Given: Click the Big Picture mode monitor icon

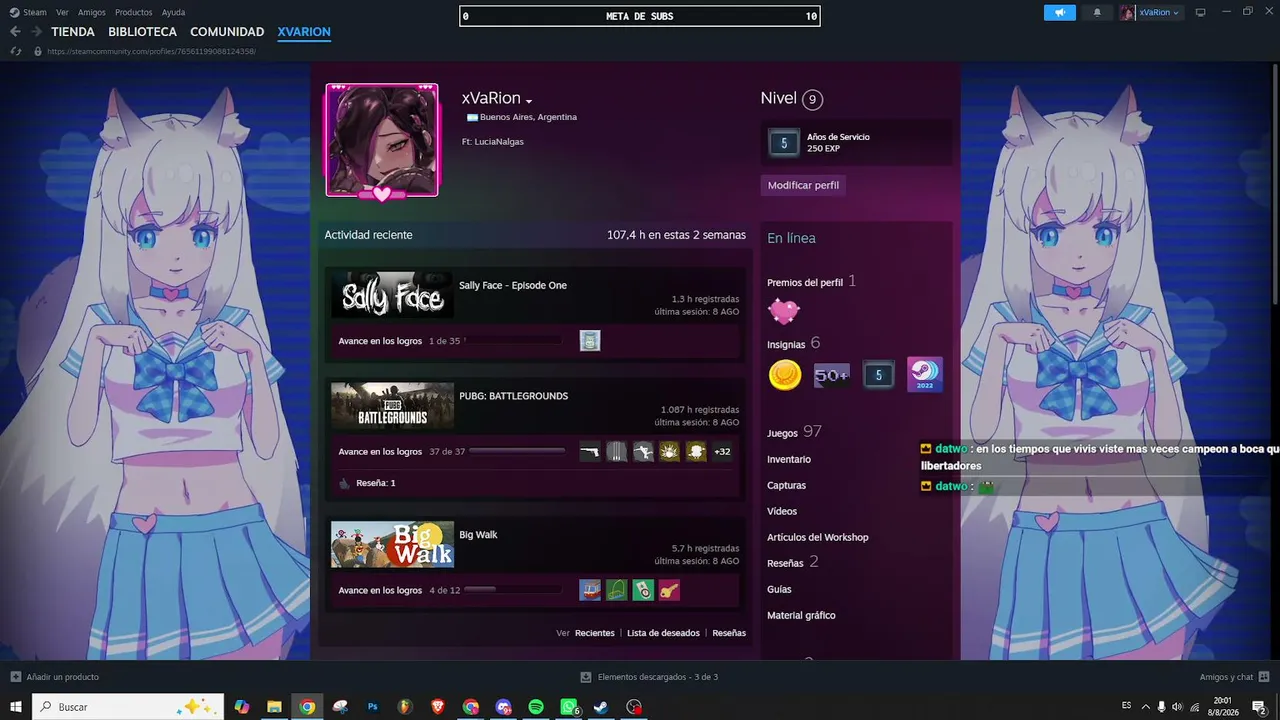Looking at the screenshot, I should click(x=1201, y=12).
